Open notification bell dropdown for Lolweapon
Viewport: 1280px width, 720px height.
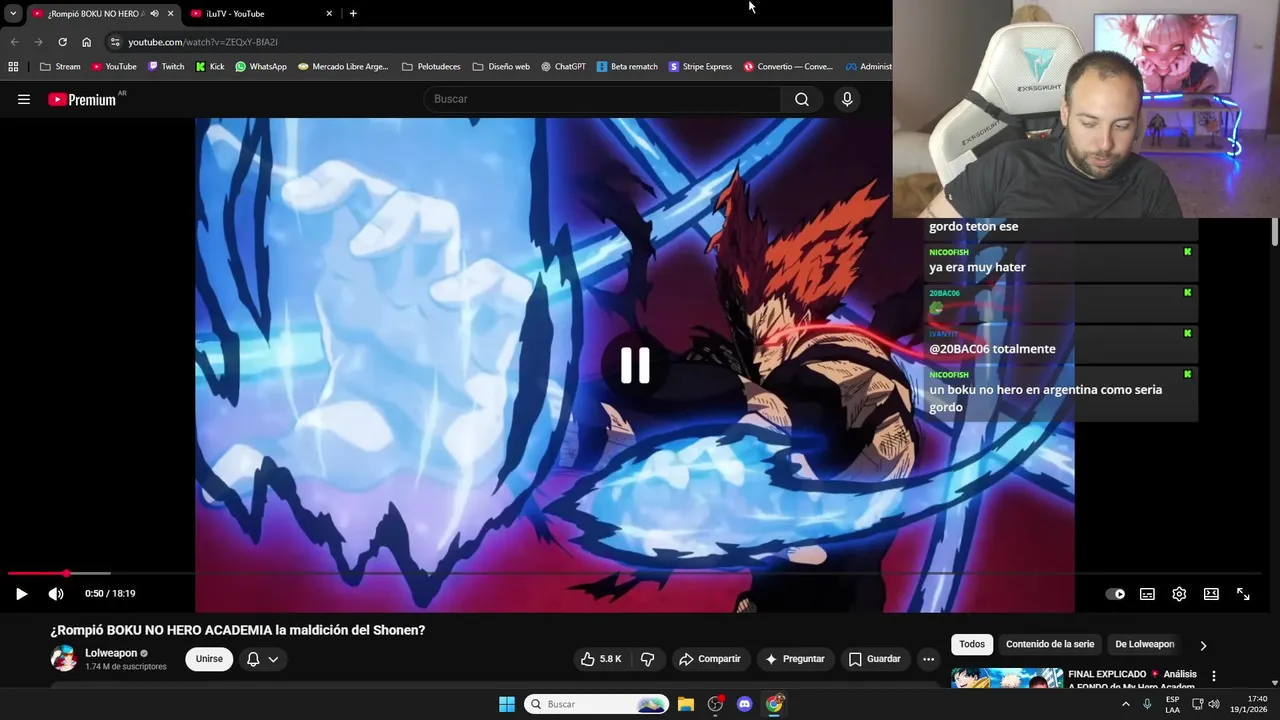point(262,659)
